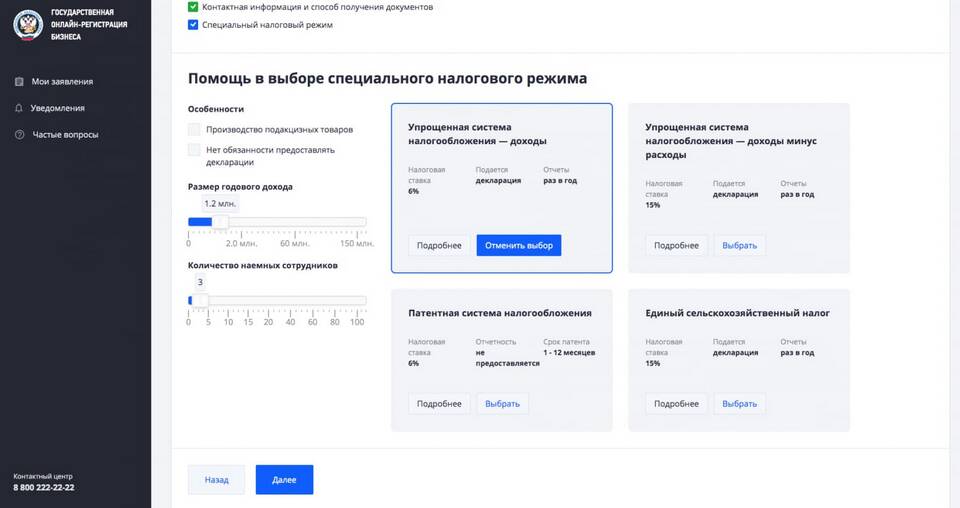Screen dimensions: 960x508
Task: Click the government emblem logo icon
Action: click(27, 24)
